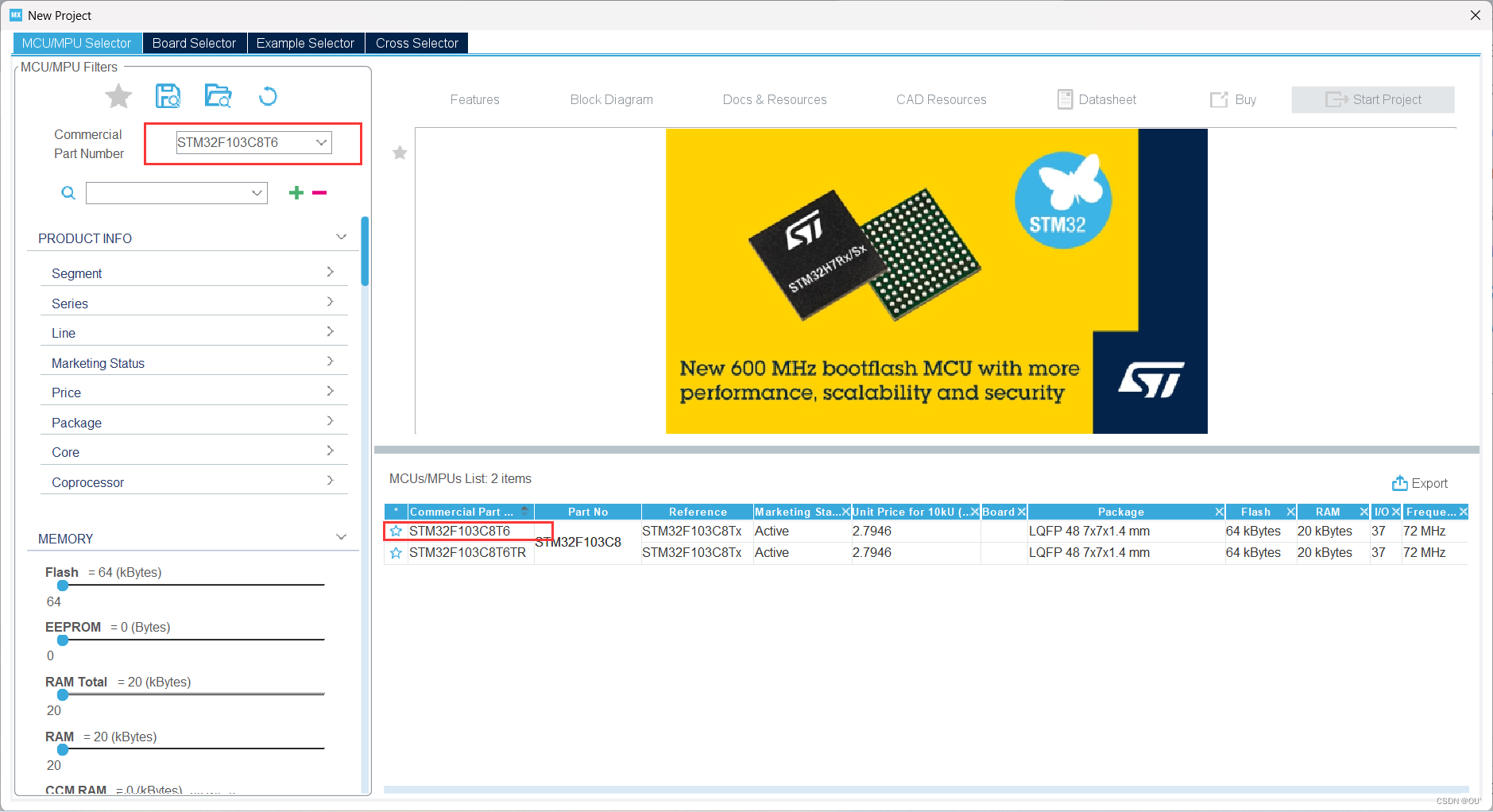Screen dimensions: 1493x812
Task: Remove the Frequency column via X
Action: point(1463,512)
